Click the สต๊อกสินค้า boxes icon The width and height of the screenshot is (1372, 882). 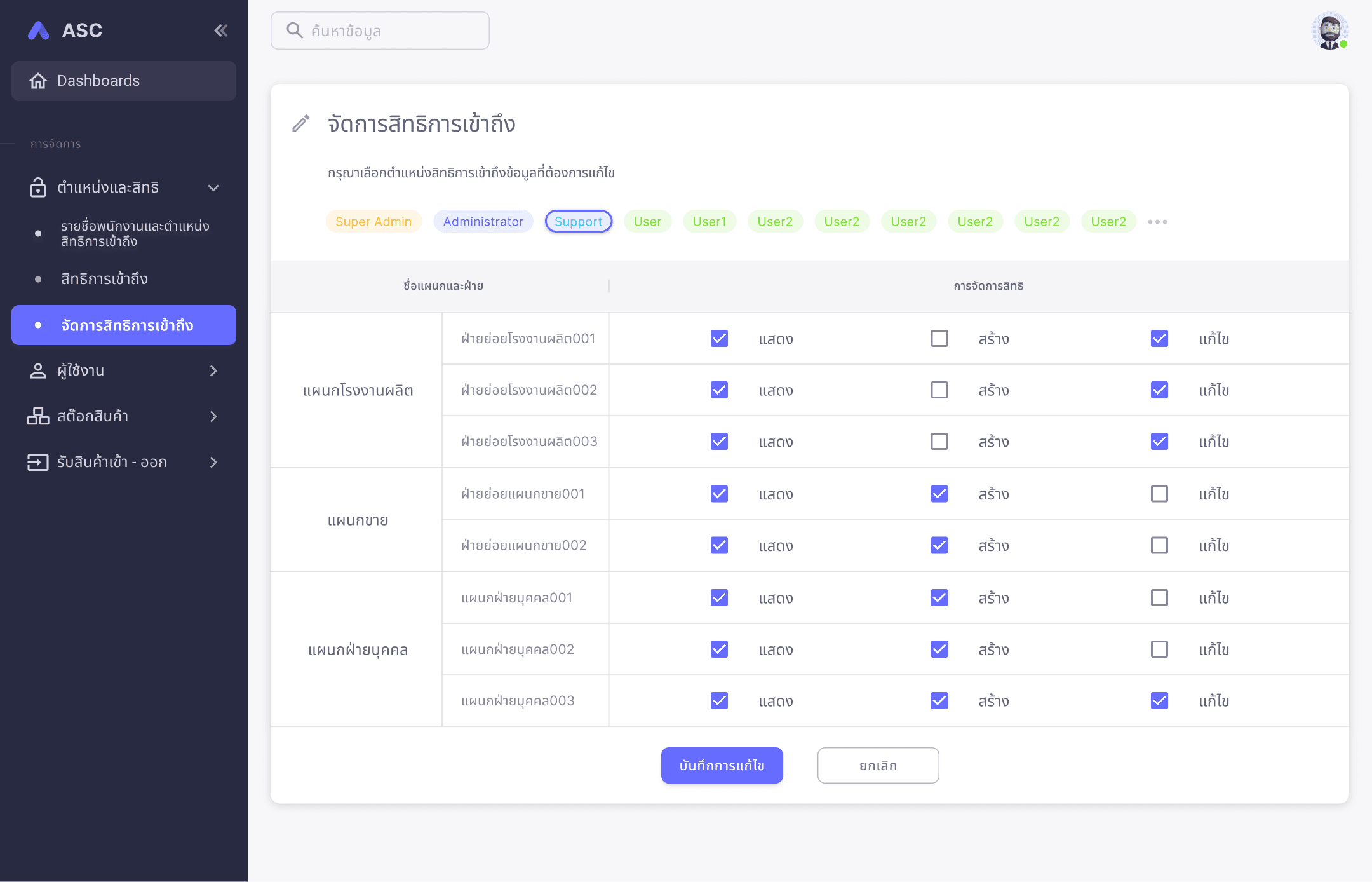(38, 416)
